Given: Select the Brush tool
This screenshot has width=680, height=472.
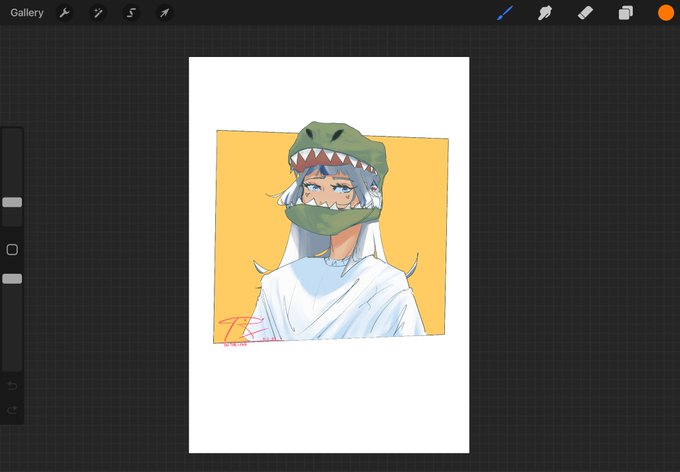Looking at the screenshot, I should 505,13.
